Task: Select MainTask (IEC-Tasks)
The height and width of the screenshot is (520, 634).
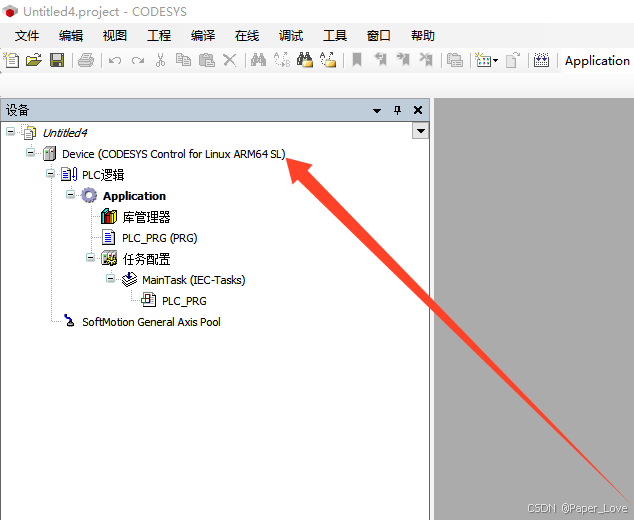Action: (194, 280)
